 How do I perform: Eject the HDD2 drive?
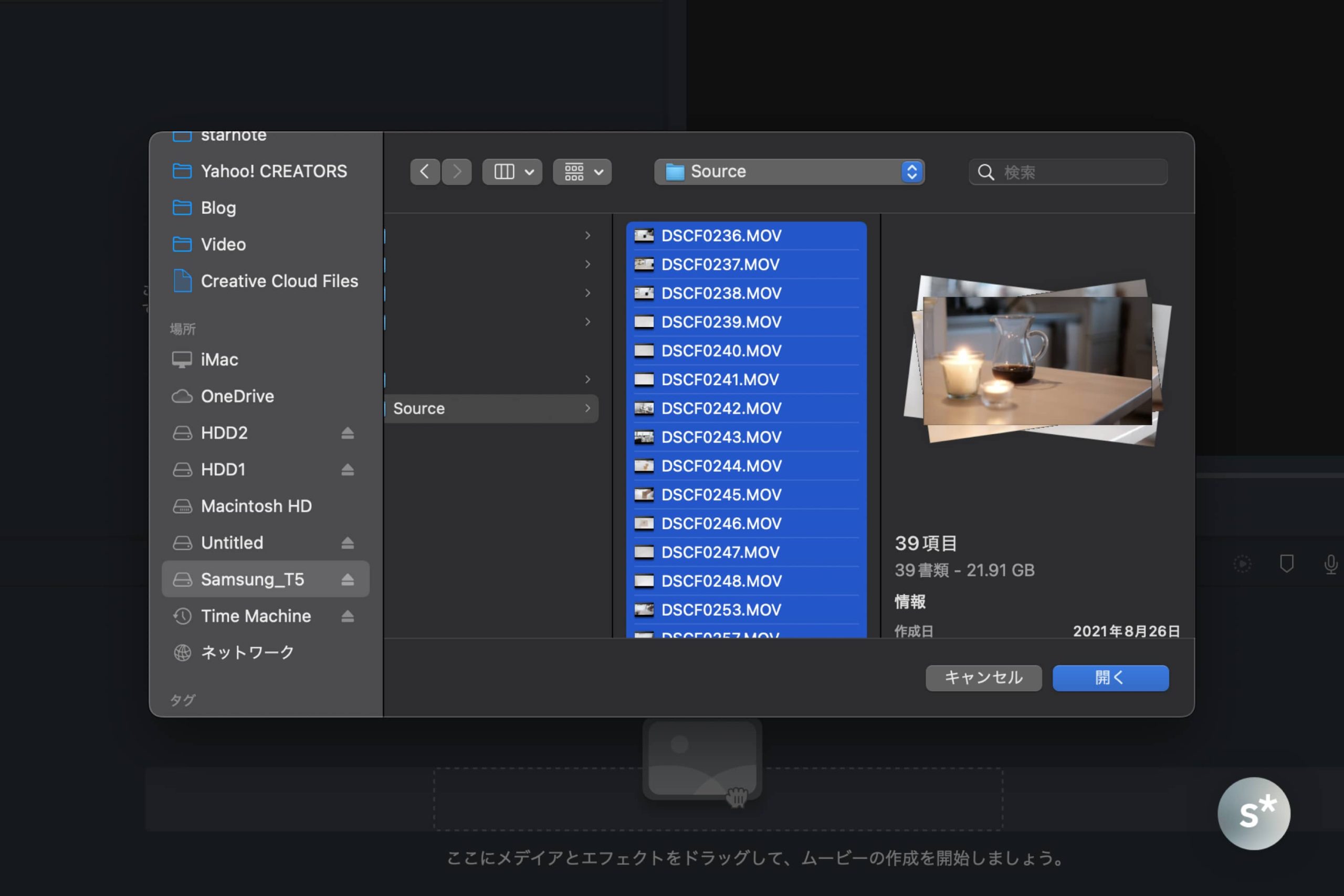tap(348, 433)
